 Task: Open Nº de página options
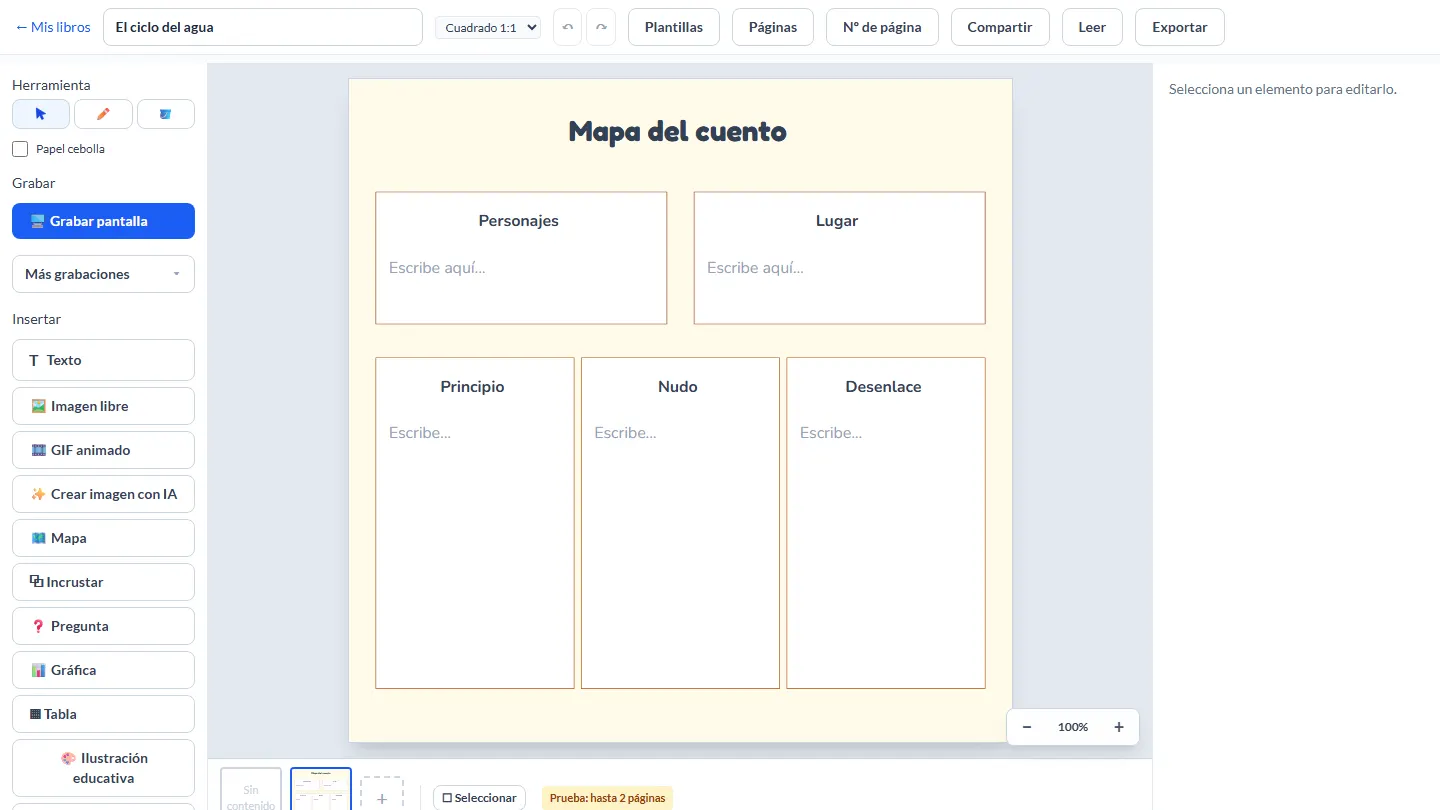tap(882, 27)
